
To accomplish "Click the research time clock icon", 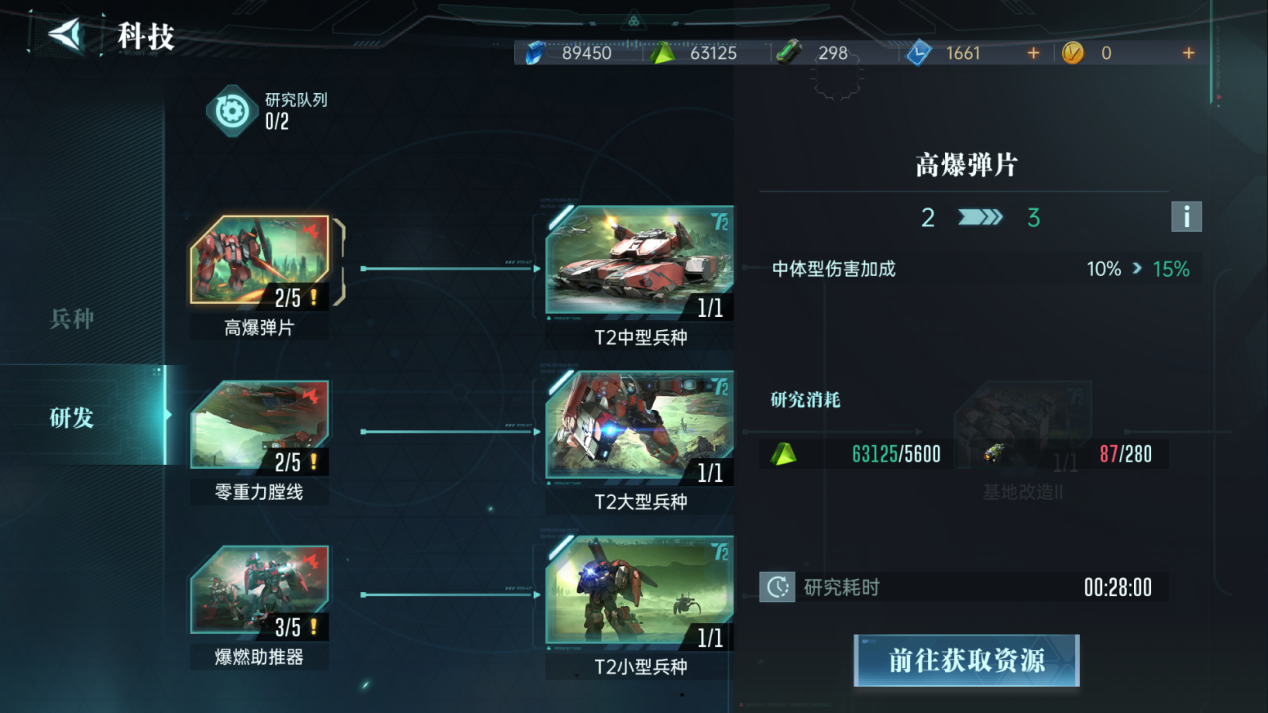I will click(x=777, y=587).
